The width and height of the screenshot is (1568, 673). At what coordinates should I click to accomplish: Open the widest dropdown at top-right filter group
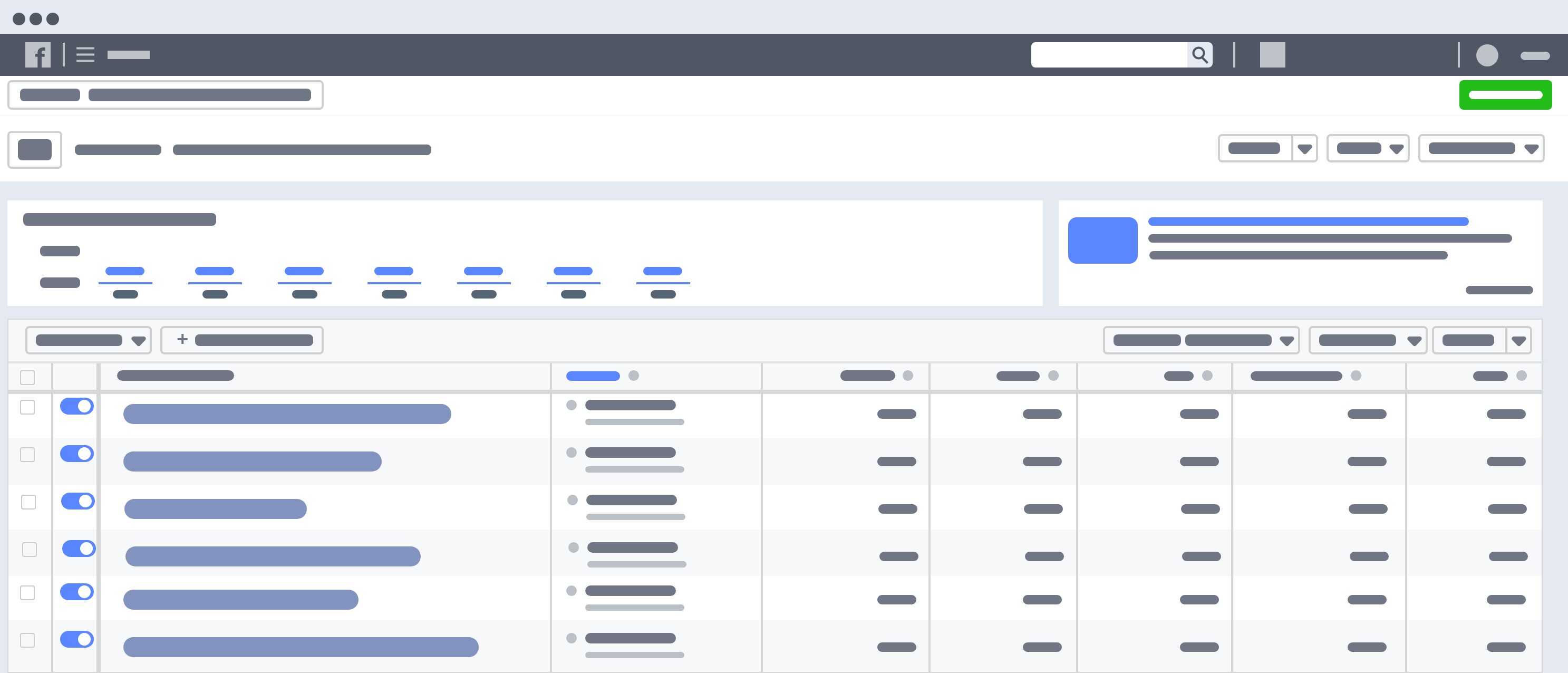pos(1481,149)
